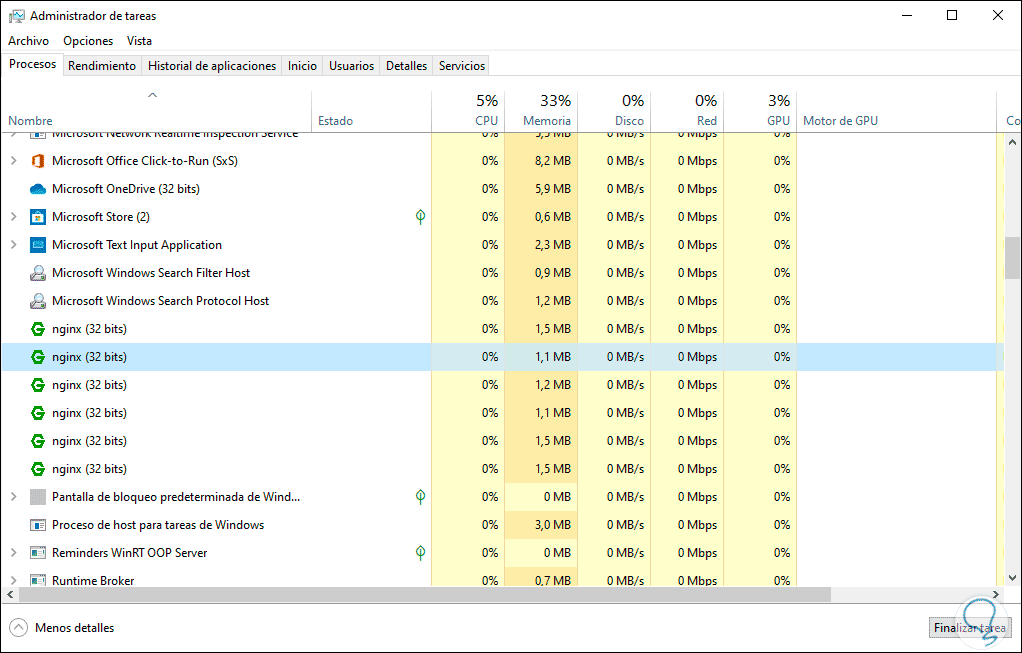Click the vertical scrollbar thumb on the right

point(1012,258)
